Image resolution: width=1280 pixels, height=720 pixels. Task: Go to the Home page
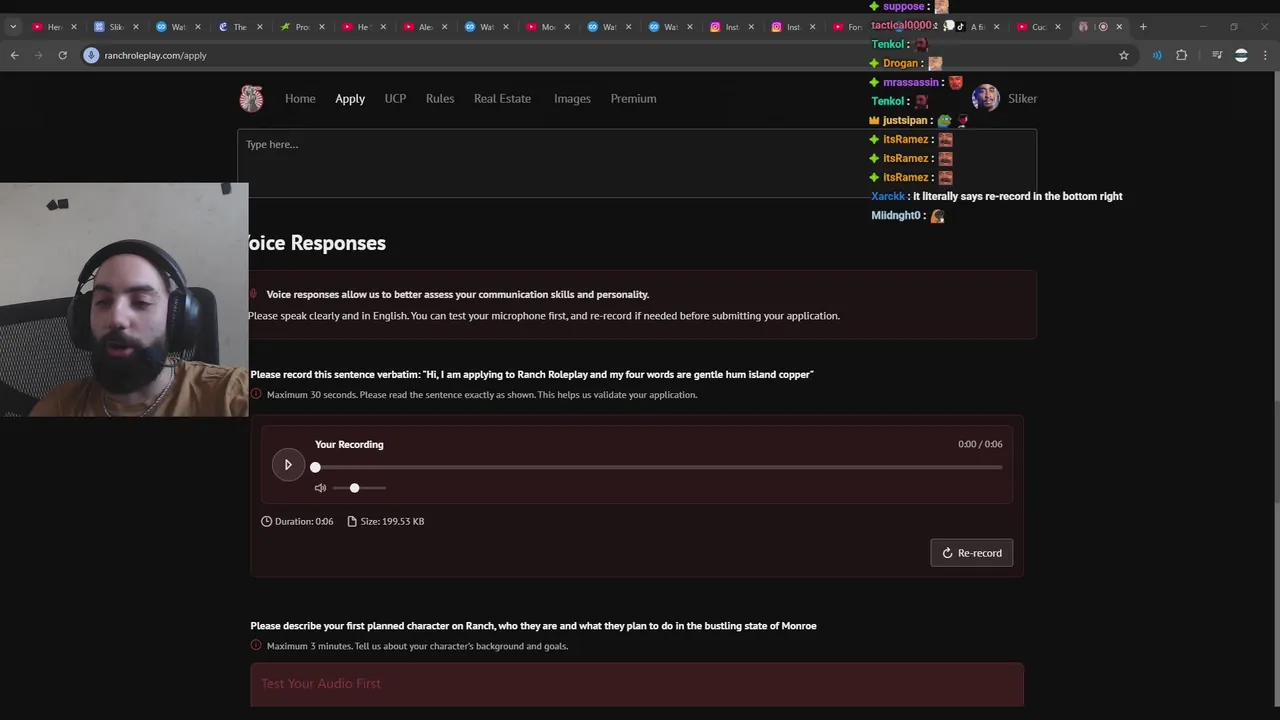300,98
